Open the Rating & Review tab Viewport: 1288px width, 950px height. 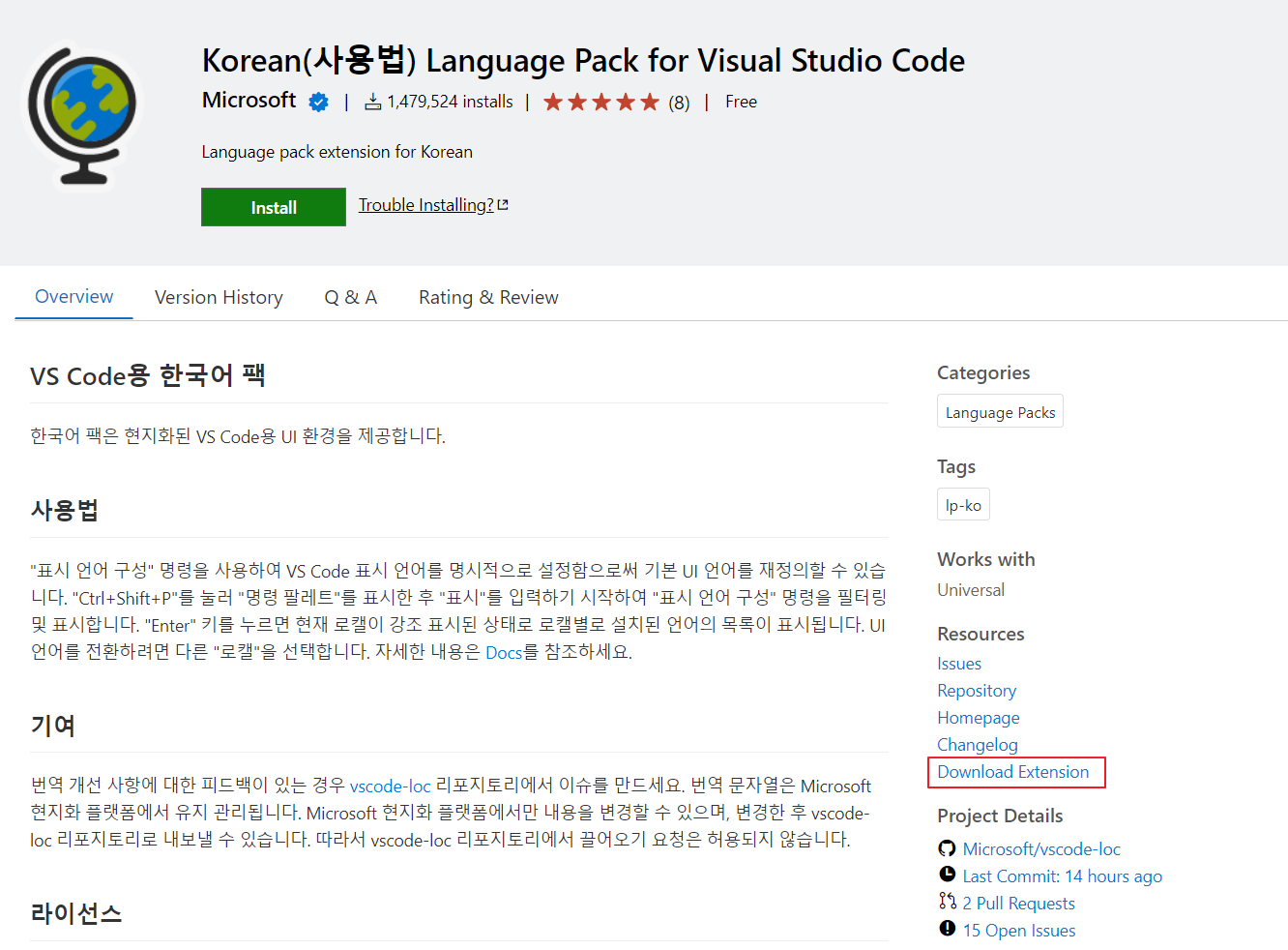[x=488, y=297]
